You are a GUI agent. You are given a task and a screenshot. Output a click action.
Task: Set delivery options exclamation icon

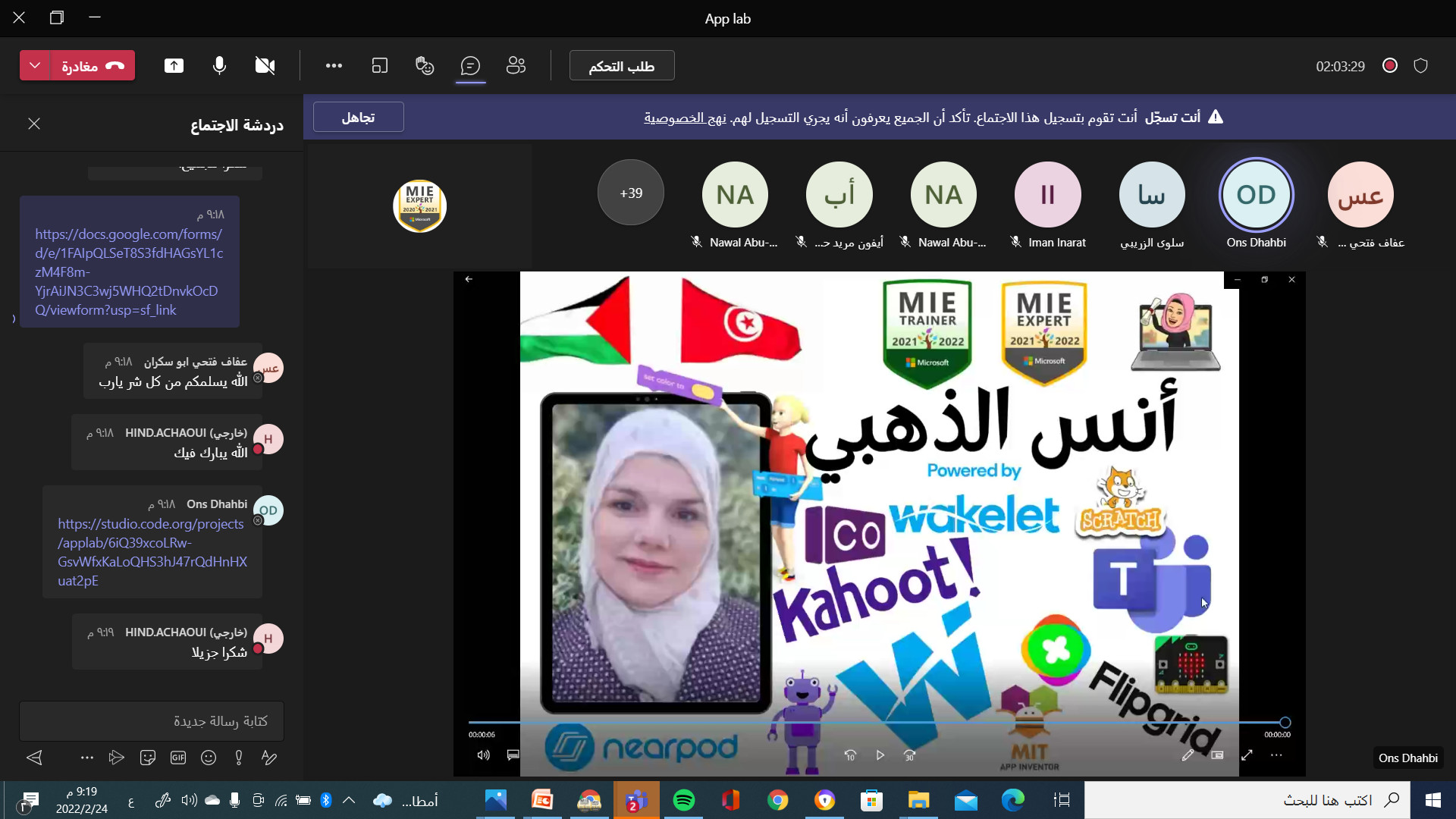[239, 757]
